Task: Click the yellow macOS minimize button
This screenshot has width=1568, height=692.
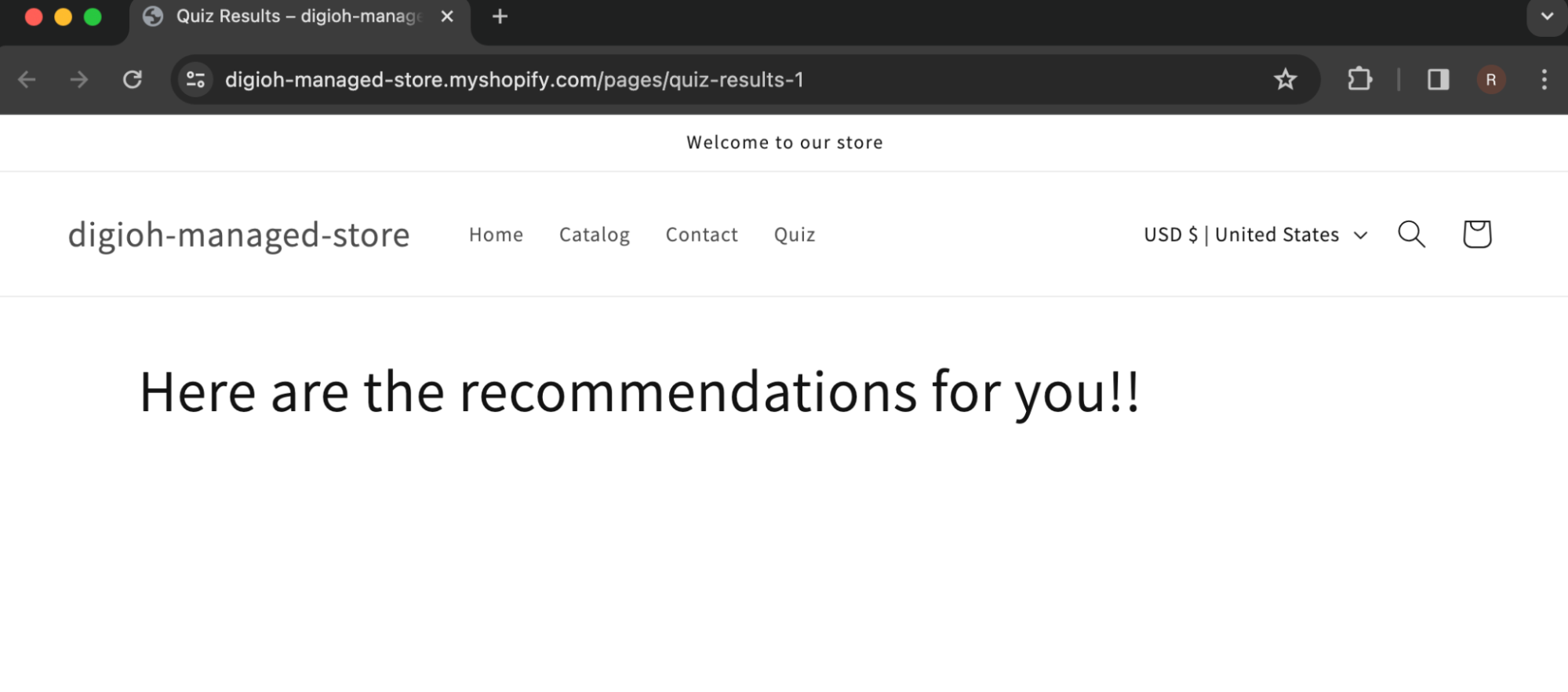Action: click(x=63, y=16)
